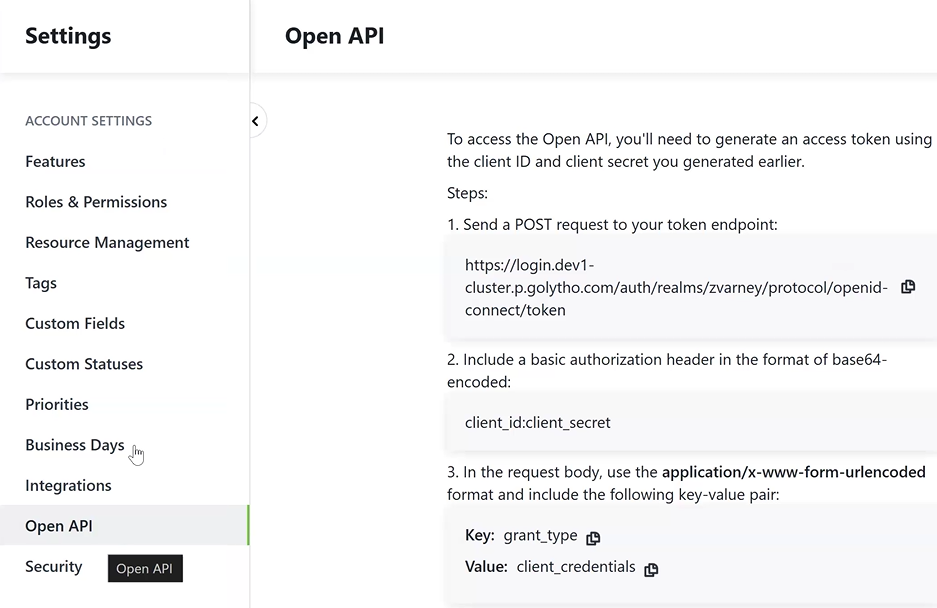This screenshot has height=608, width=937.
Task: Open Priorities settings
Action: point(57,405)
